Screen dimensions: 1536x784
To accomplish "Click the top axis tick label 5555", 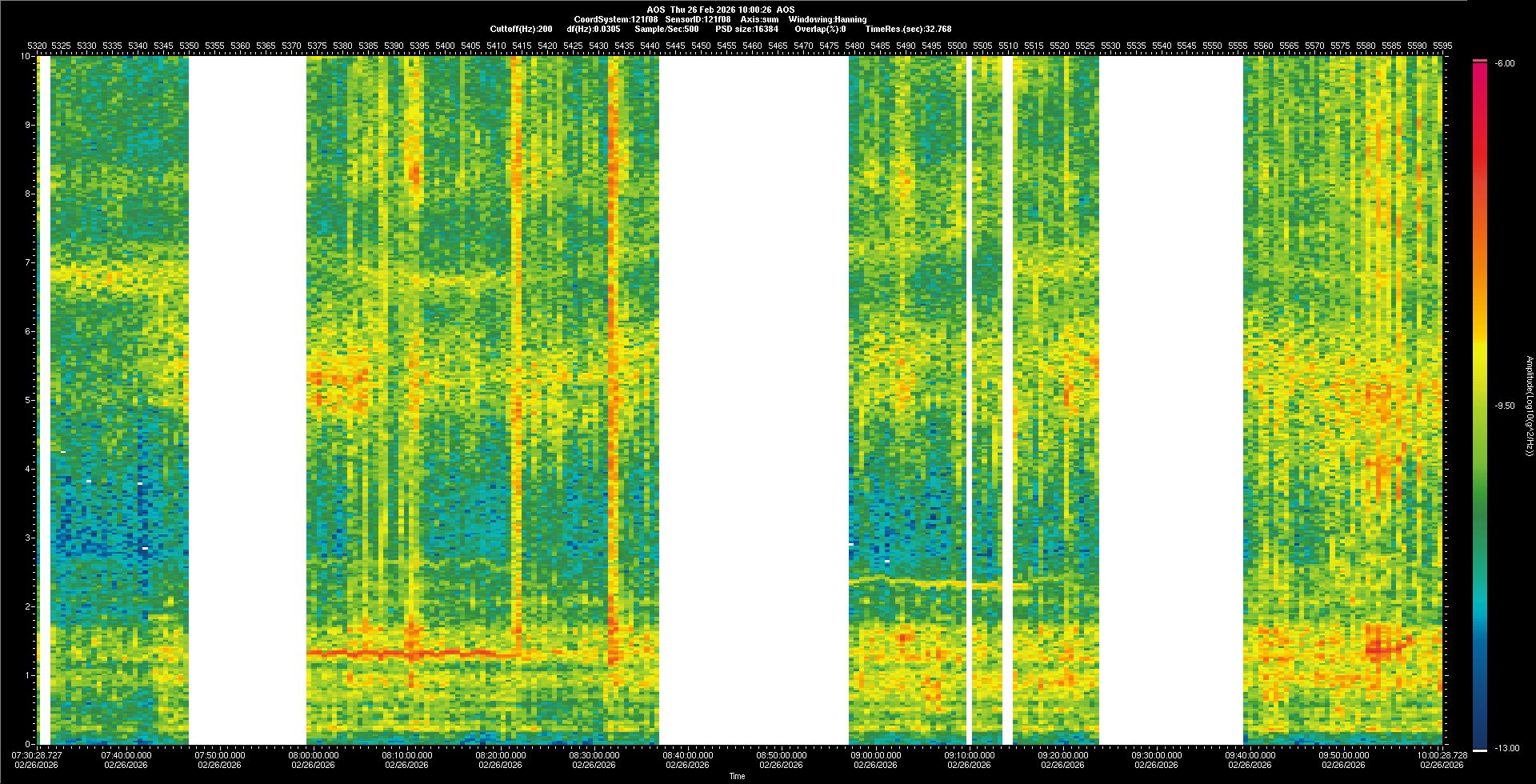I will point(1238,46).
